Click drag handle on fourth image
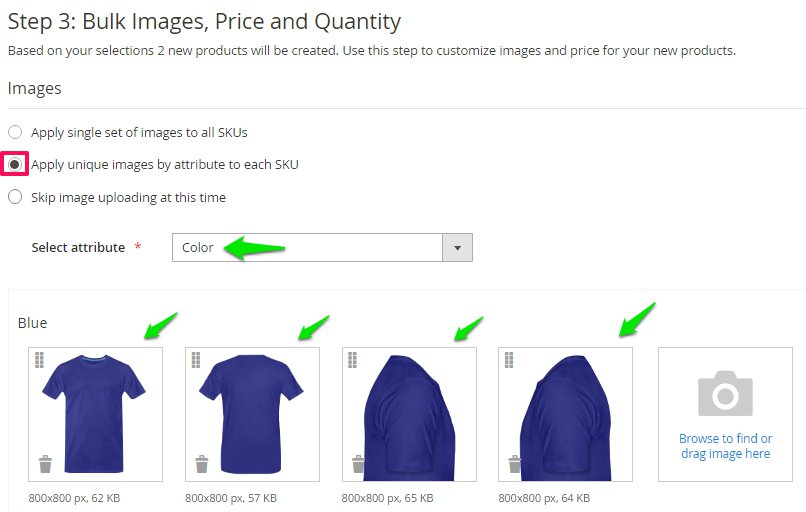 [x=510, y=359]
